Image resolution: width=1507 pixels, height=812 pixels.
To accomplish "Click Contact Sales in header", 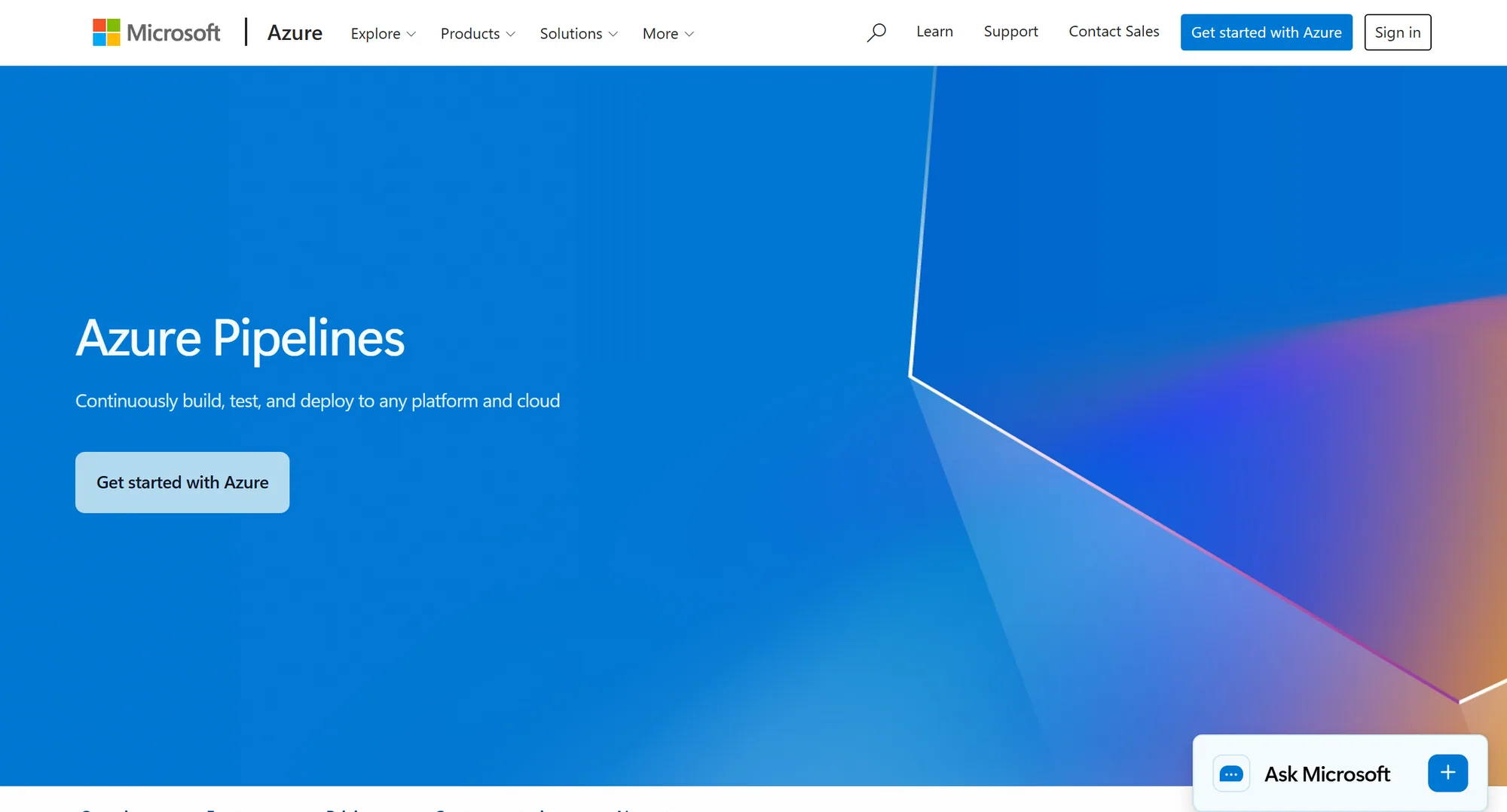I will click(x=1114, y=32).
